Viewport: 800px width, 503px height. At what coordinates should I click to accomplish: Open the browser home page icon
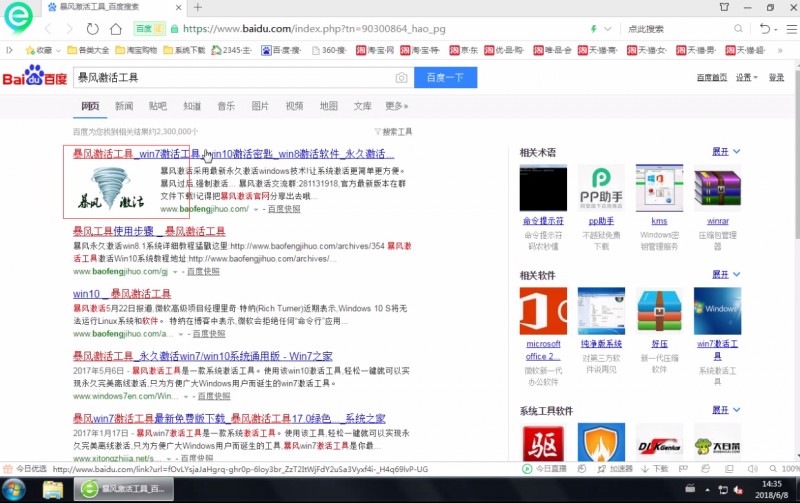click(116, 29)
